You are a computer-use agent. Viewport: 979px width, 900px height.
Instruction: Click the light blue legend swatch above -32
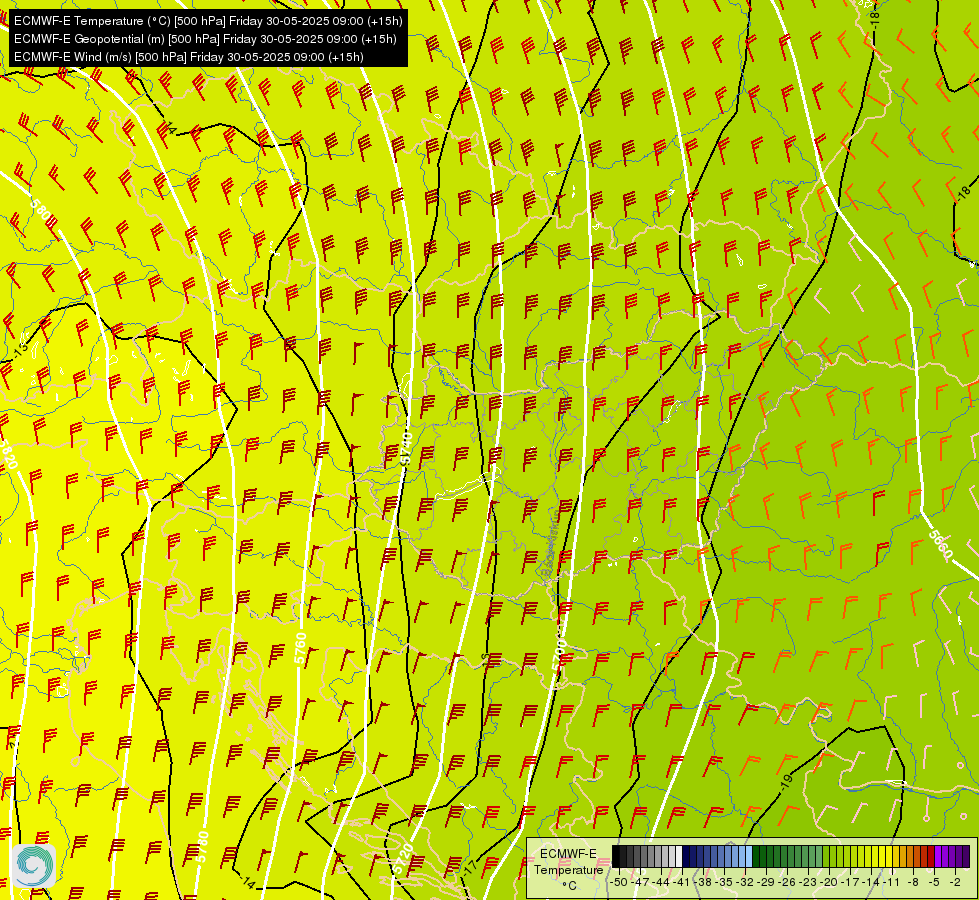click(x=749, y=856)
